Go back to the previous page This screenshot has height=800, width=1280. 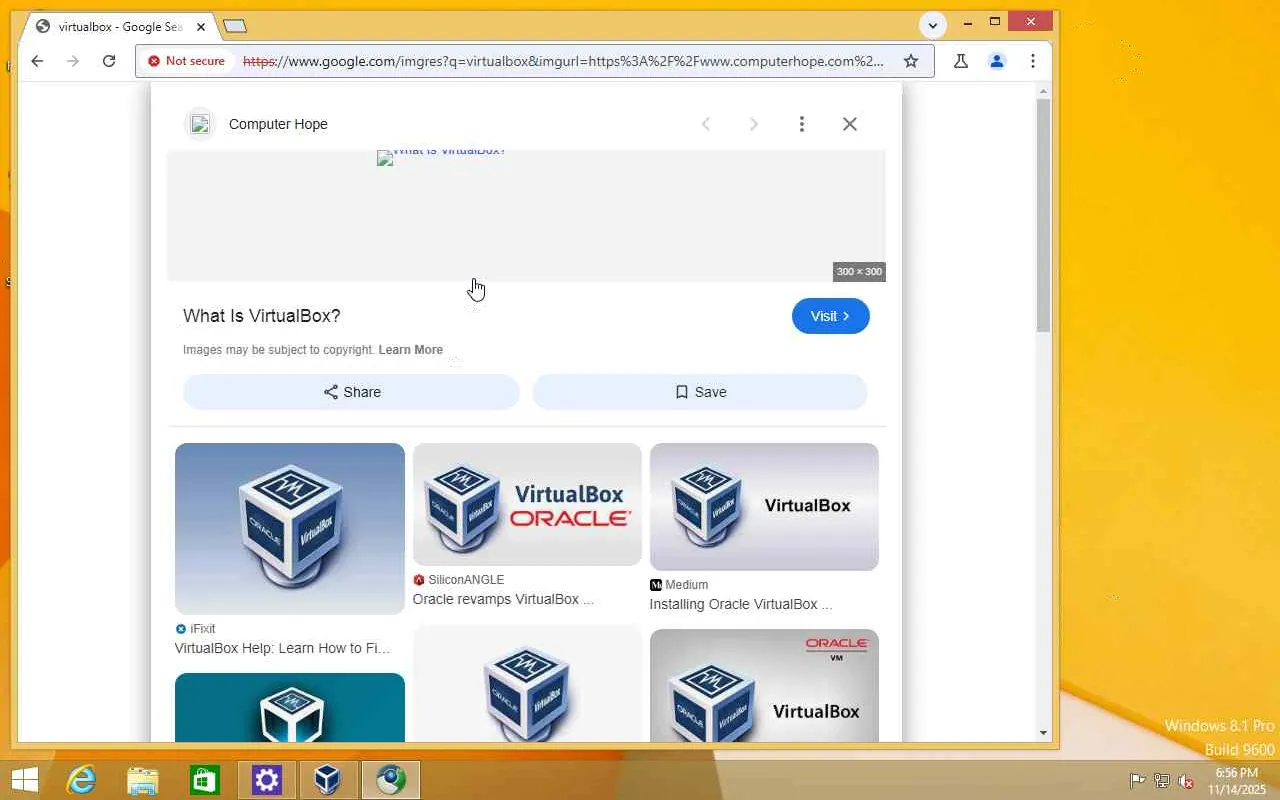point(37,61)
